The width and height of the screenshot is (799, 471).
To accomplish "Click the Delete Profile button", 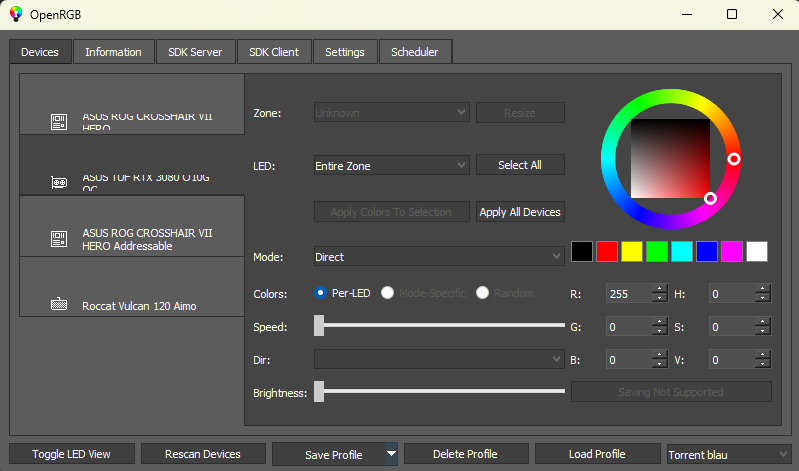I will (x=466, y=454).
